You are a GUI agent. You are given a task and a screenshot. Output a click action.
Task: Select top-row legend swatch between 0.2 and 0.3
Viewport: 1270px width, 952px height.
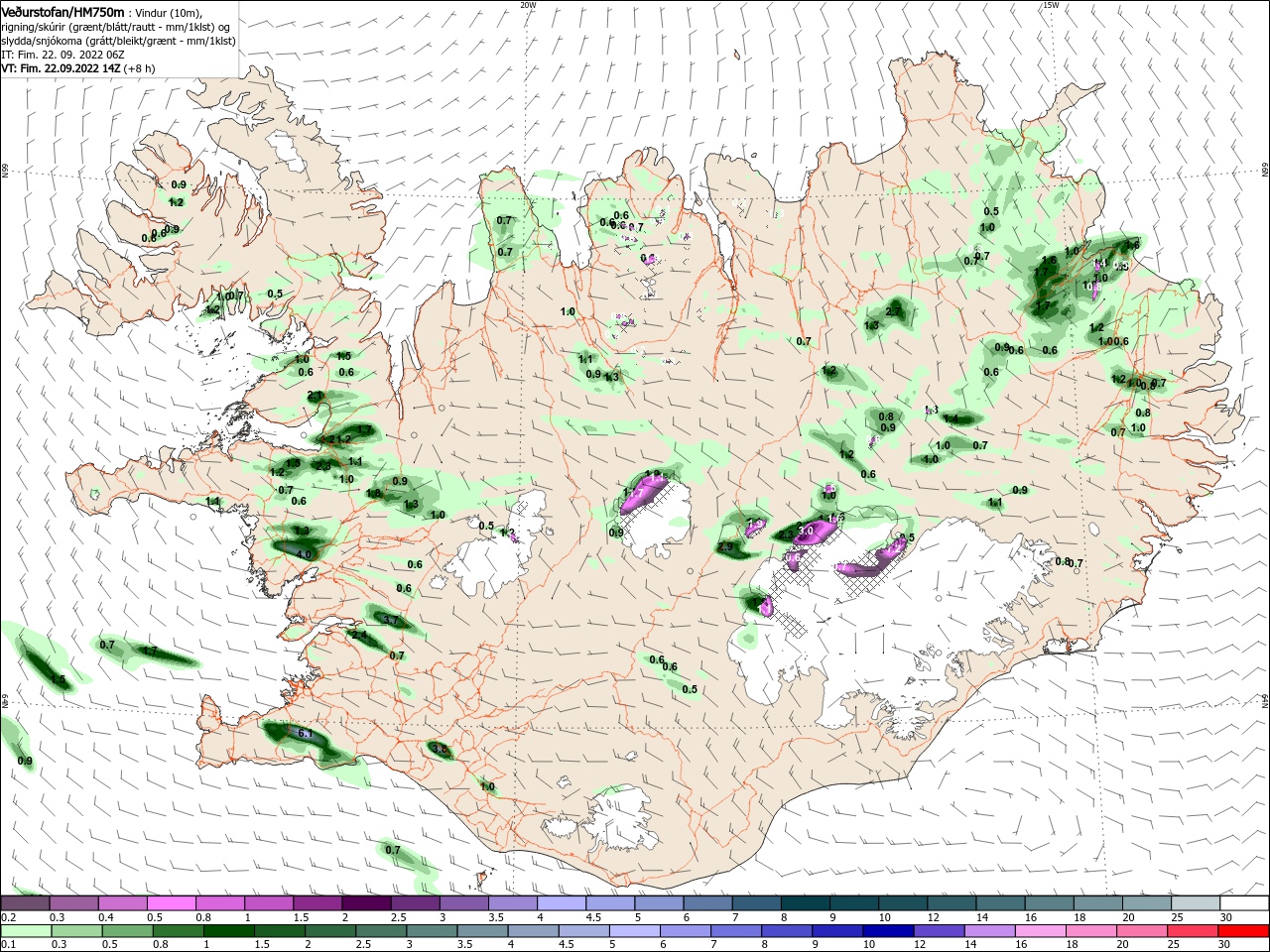pyautogui.click(x=25, y=903)
